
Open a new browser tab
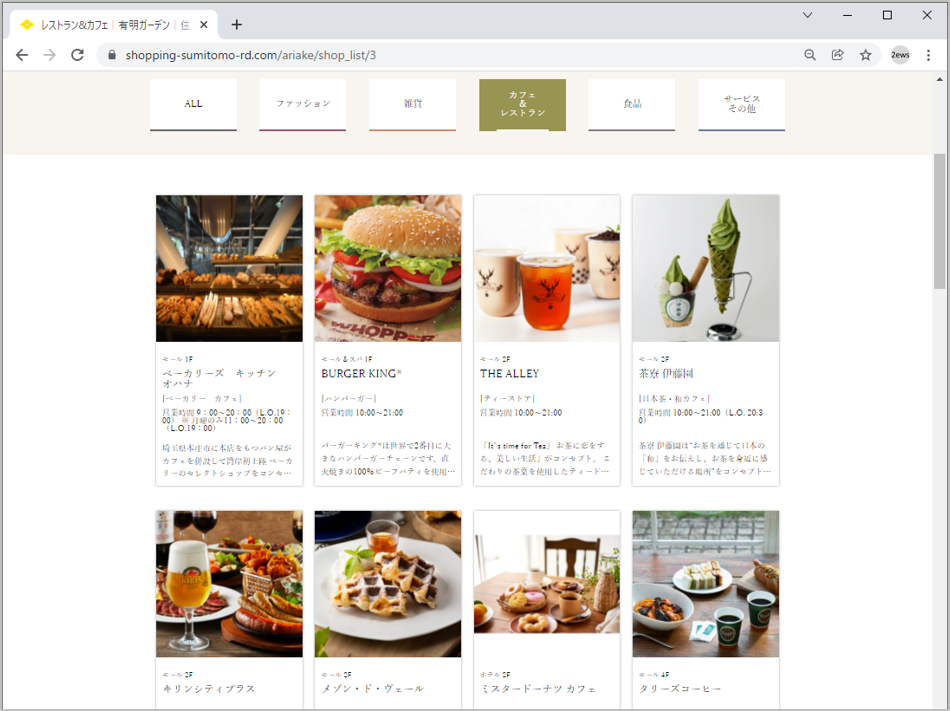pos(237,25)
